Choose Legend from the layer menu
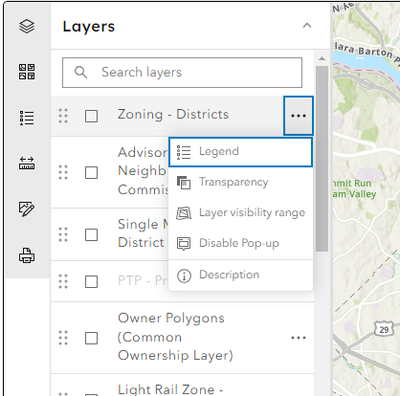Image resolution: width=400 pixels, height=396 pixels. point(241,152)
